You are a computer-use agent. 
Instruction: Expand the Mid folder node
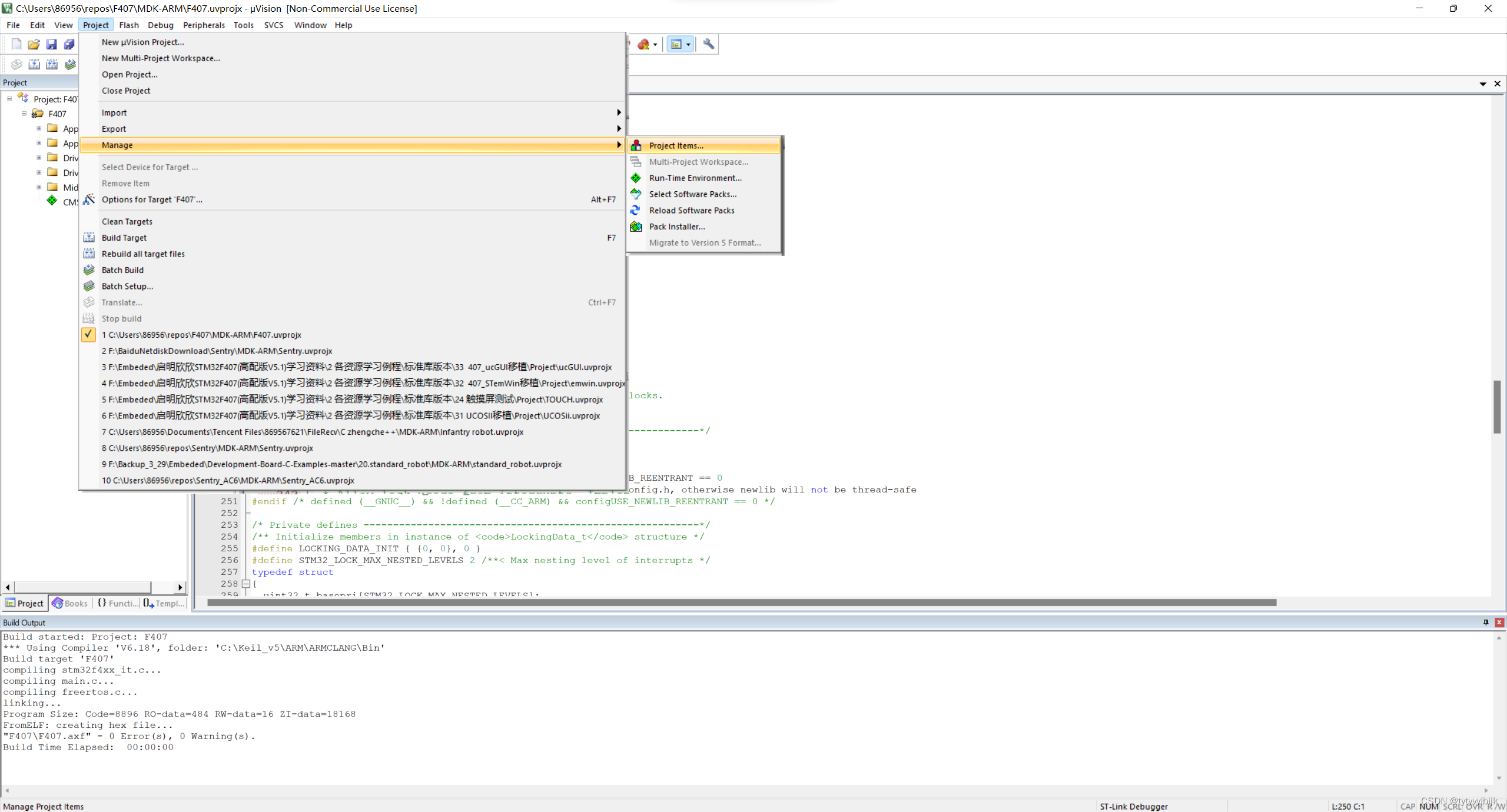(x=39, y=187)
